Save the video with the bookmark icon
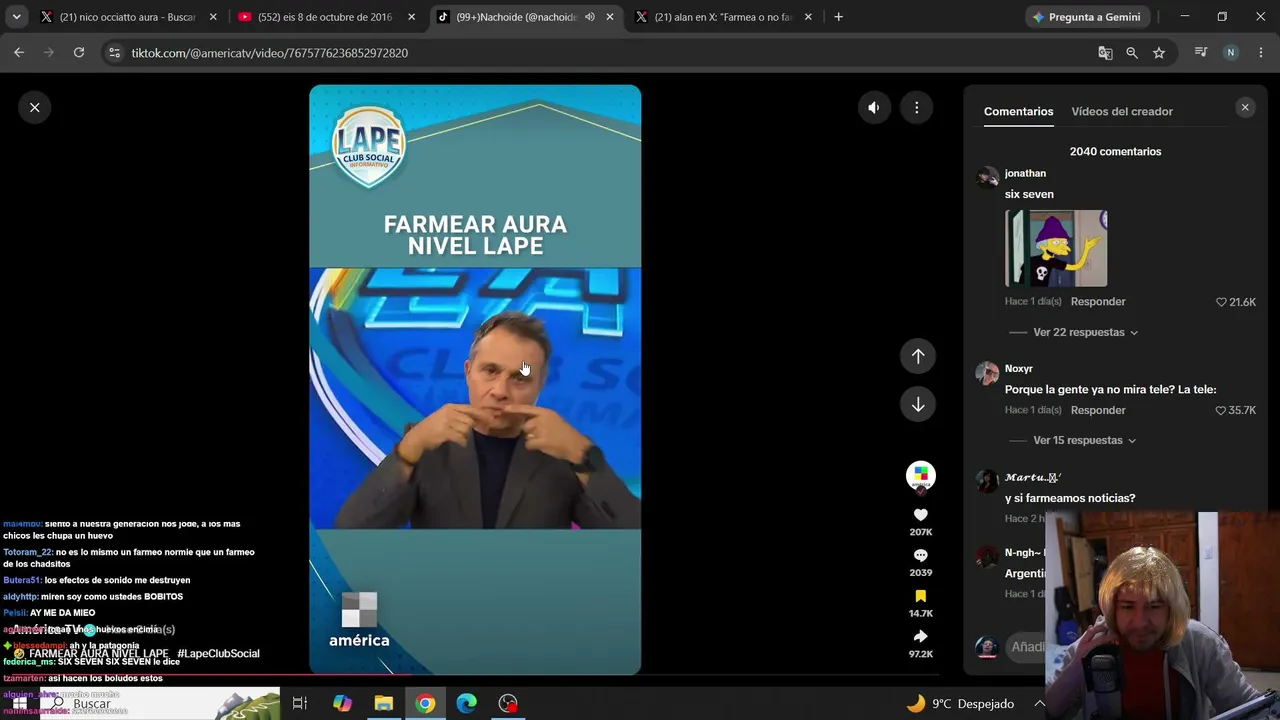 coord(921,596)
